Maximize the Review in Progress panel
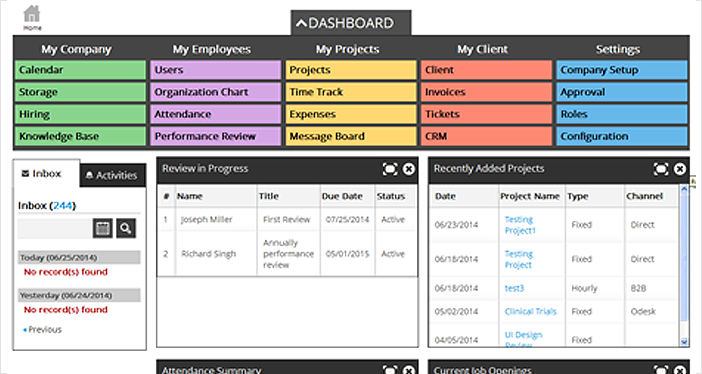The width and height of the screenshot is (702, 374). pos(390,169)
